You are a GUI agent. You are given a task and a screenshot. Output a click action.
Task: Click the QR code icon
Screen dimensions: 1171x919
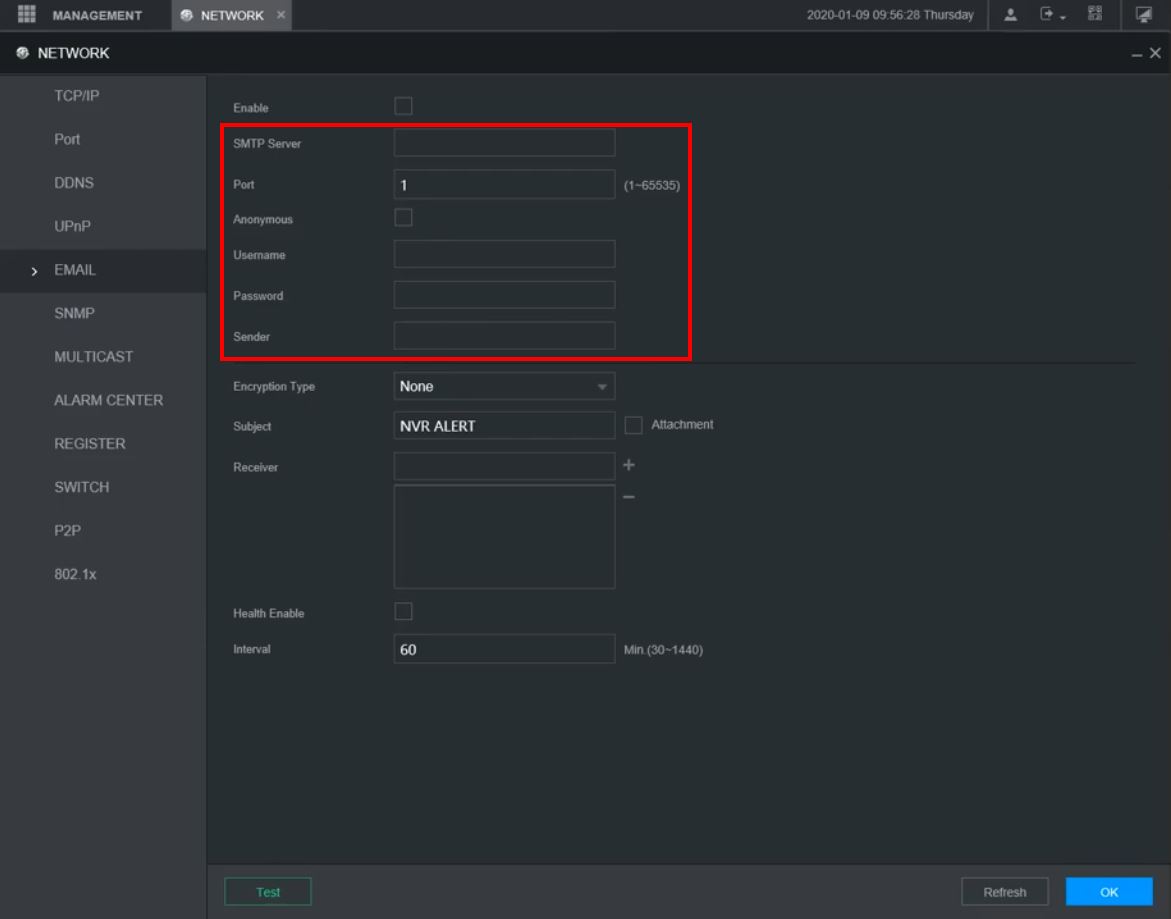pyautogui.click(x=1095, y=15)
